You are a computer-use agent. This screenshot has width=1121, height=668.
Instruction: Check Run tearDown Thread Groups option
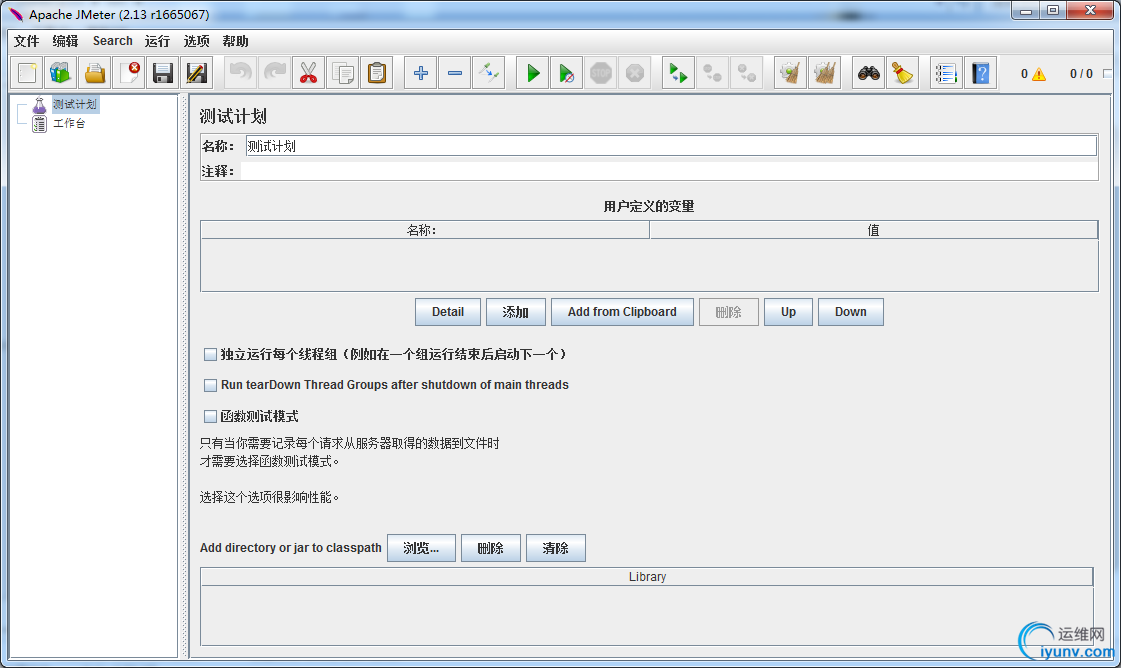point(210,385)
